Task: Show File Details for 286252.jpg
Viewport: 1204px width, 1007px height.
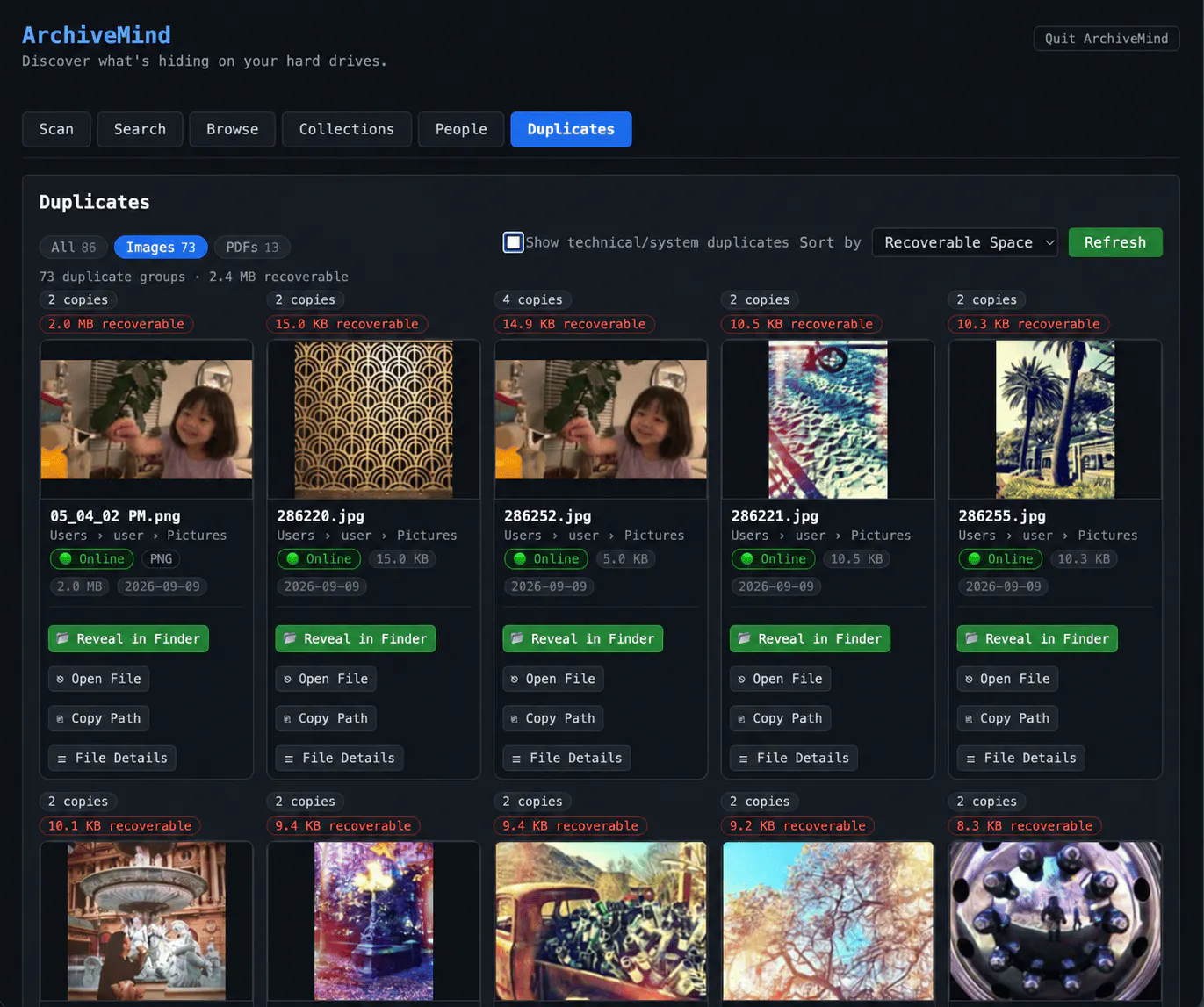Action: pos(566,758)
